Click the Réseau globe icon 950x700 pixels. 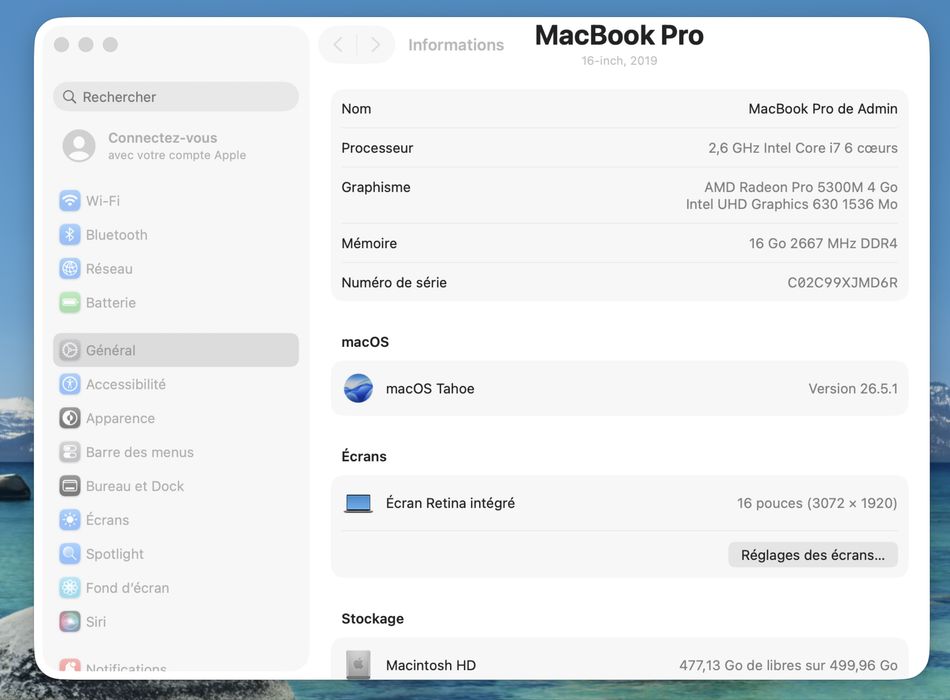70,268
